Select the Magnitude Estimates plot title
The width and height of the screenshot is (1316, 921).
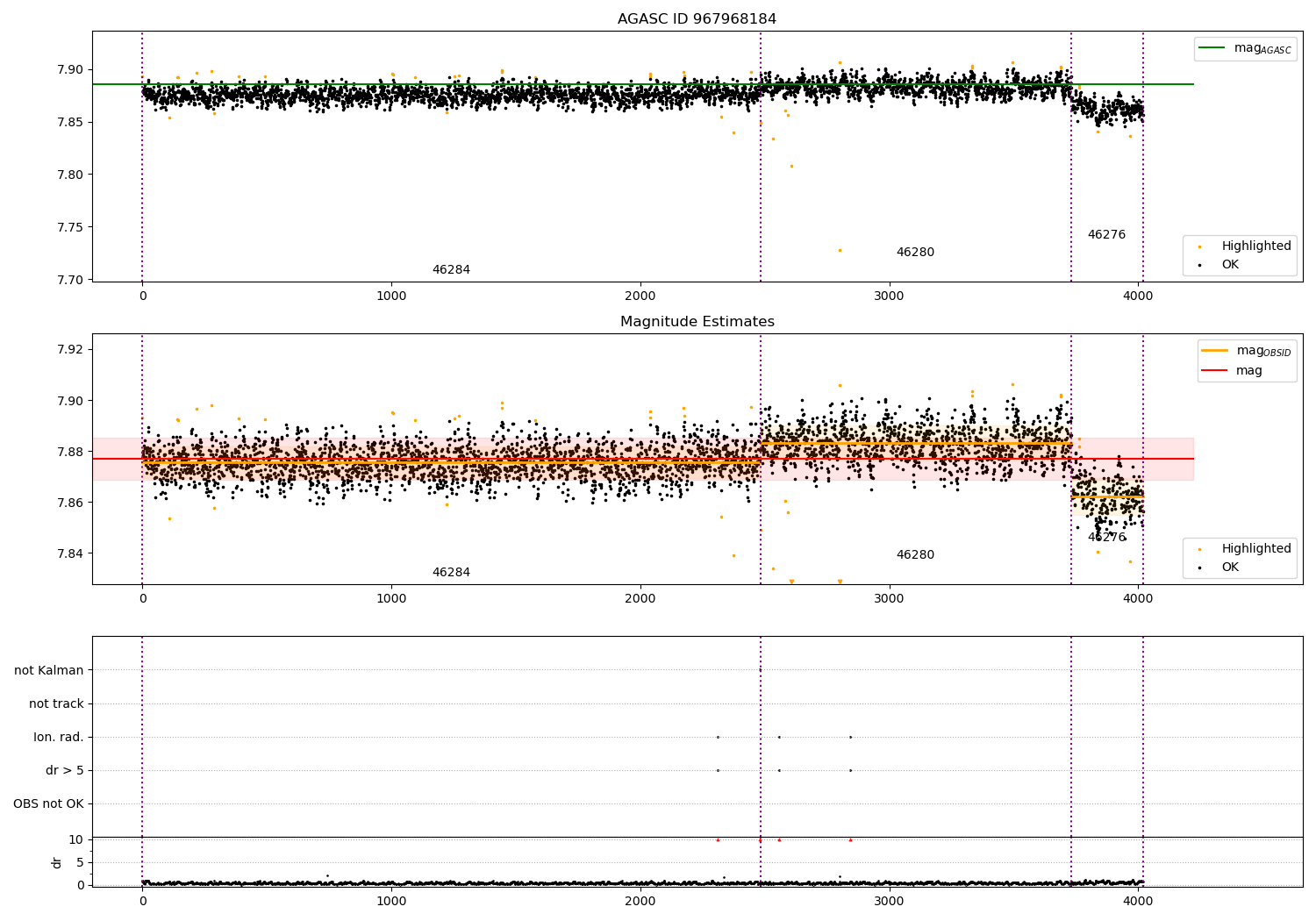[x=697, y=322]
